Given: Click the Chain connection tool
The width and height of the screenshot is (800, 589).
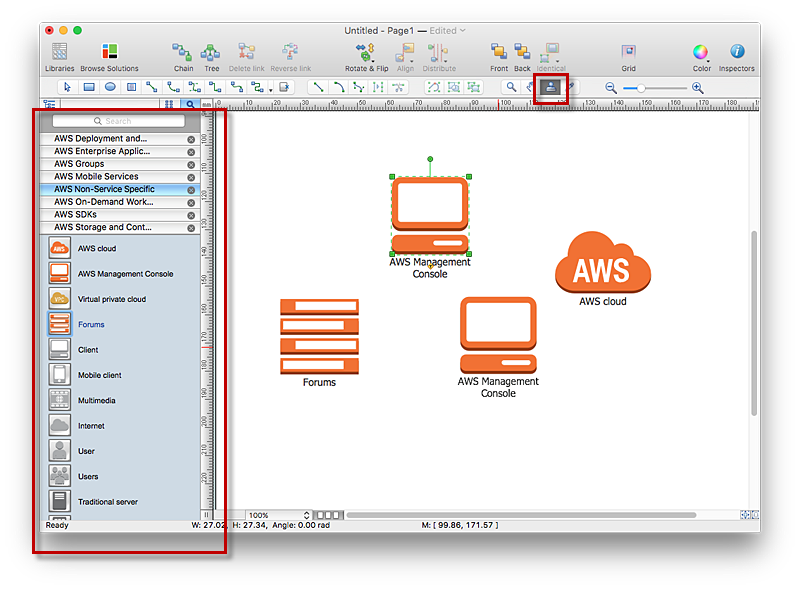Looking at the screenshot, I should click(183, 57).
